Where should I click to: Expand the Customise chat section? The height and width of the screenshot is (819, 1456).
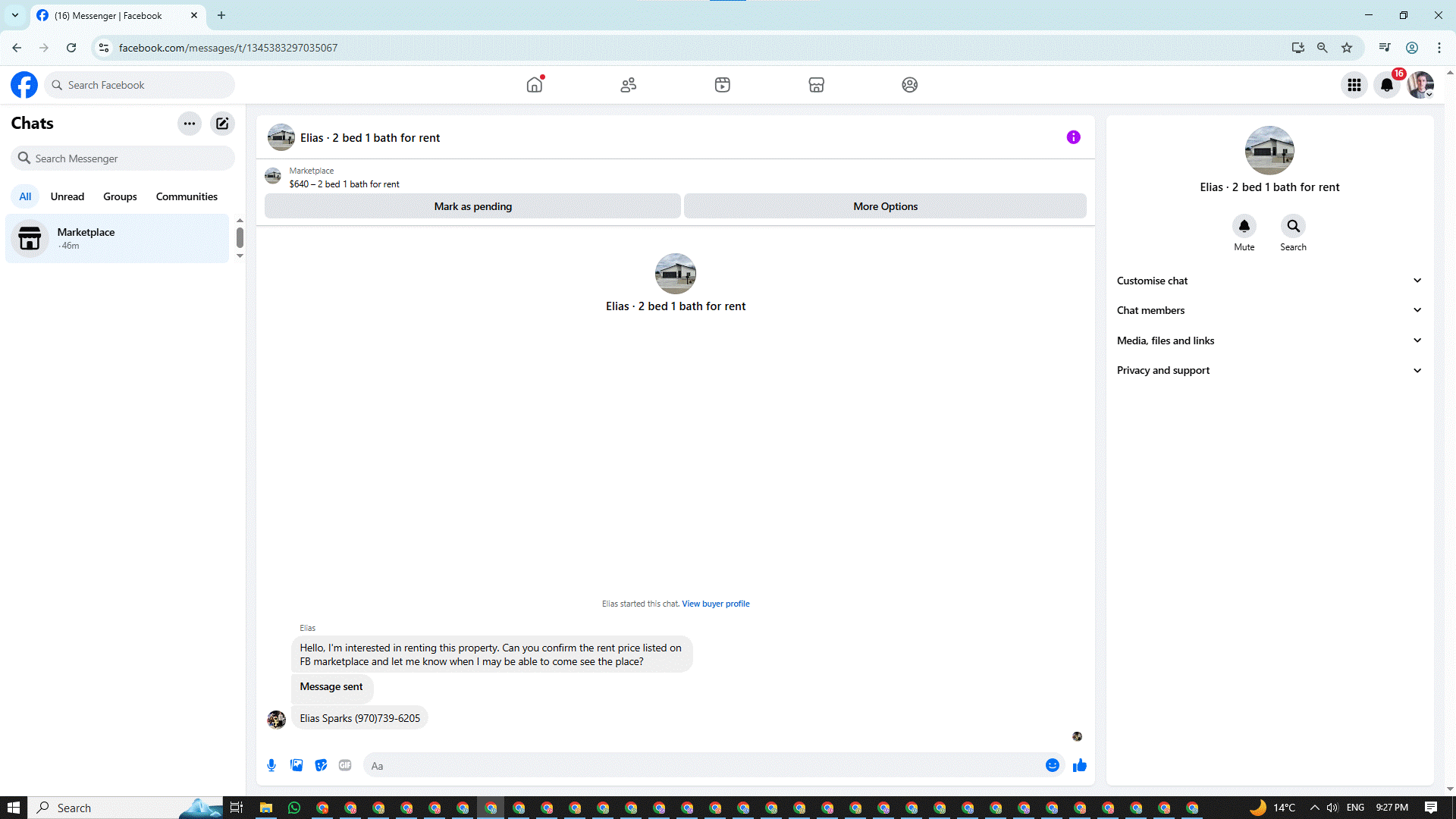(x=1269, y=281)
